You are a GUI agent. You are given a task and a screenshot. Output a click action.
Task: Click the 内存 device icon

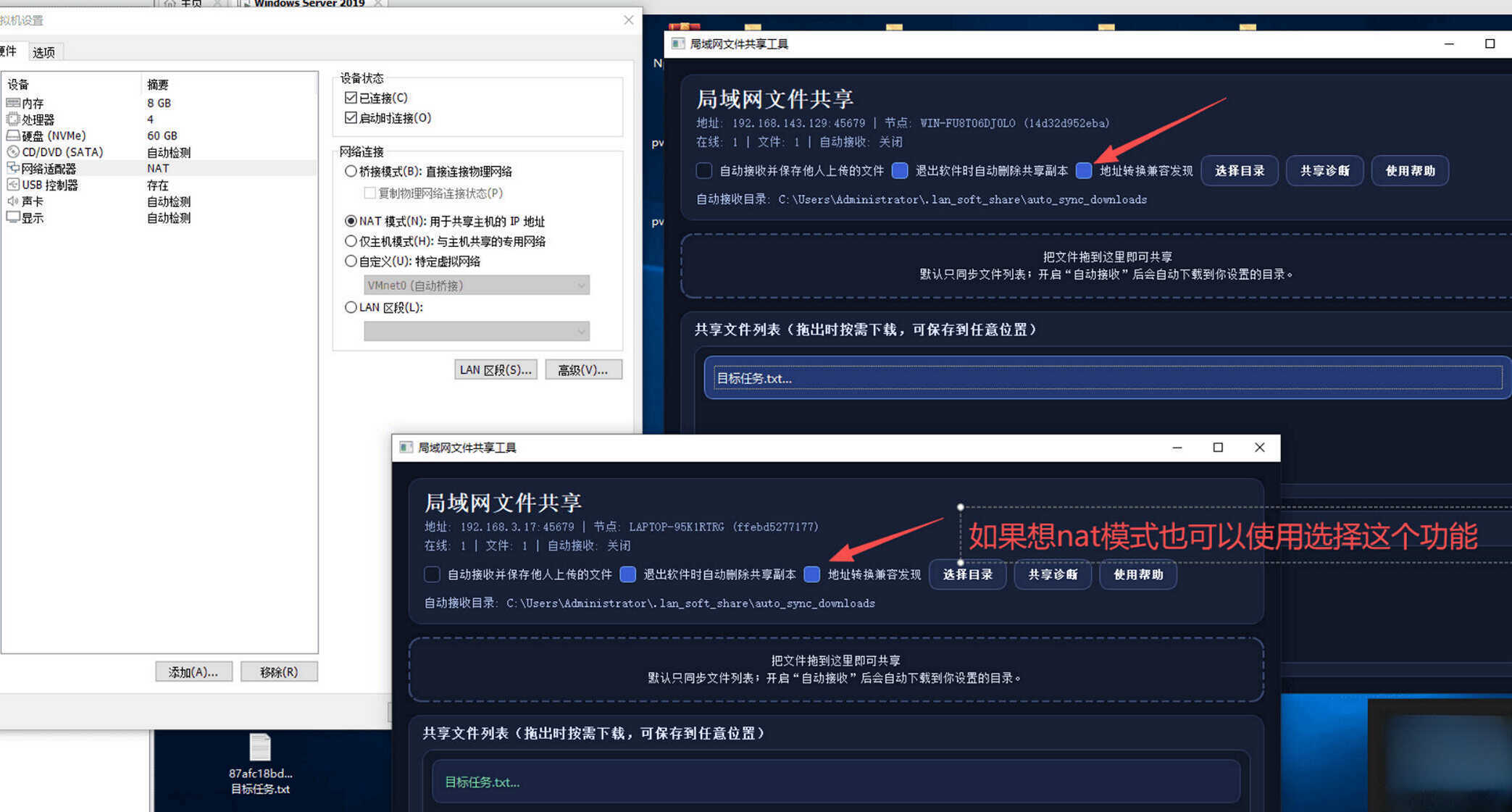(x=14, y=102)
